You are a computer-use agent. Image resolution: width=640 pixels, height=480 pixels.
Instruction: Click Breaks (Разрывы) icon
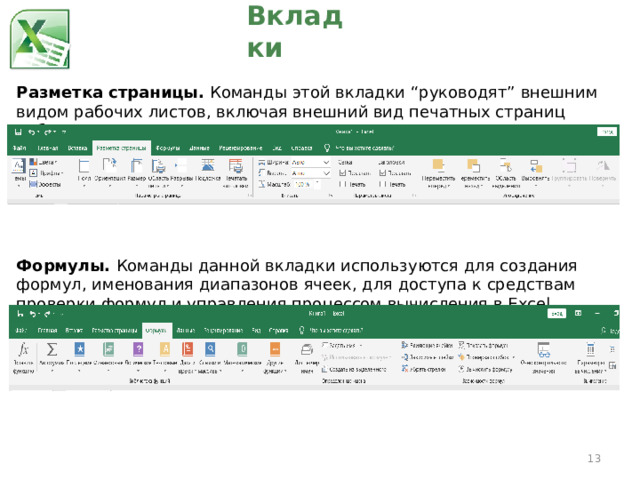(x=180, y=166)
